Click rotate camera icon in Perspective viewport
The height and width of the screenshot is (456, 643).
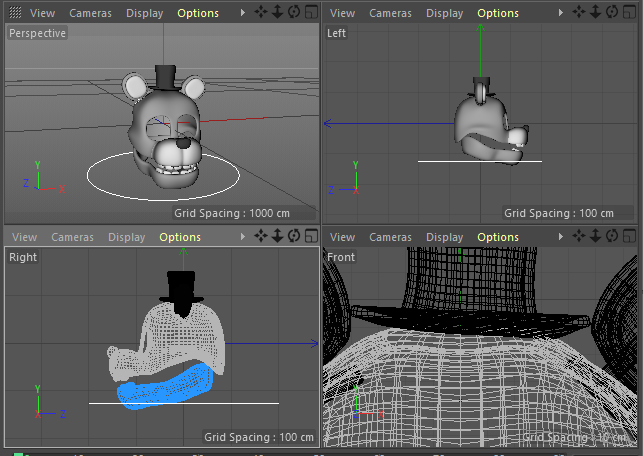[x=294, y=12]
